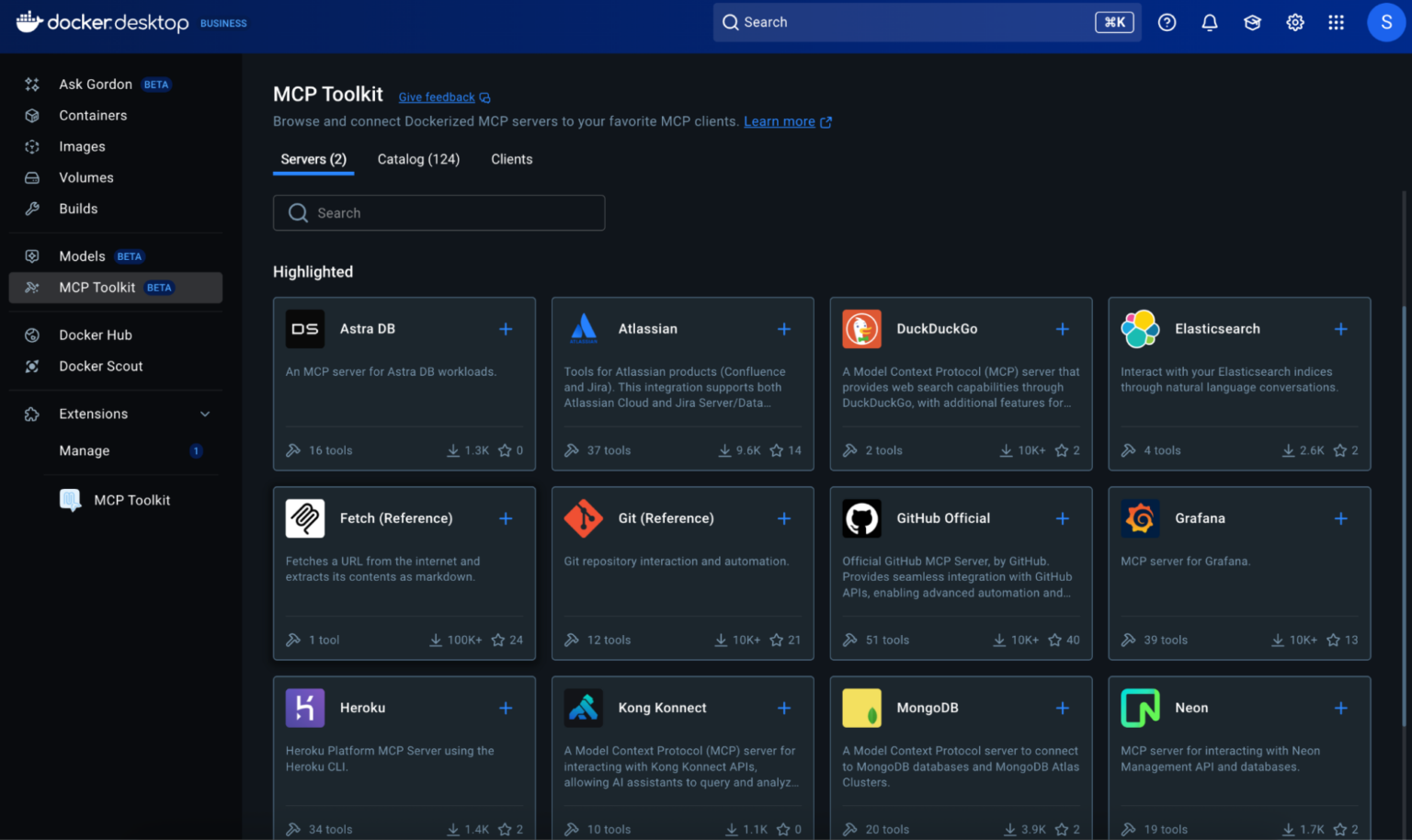Viewport: 1412px width, 840px height.
Task: Open the learning center icon
Action: click(x=1252, y=22)
